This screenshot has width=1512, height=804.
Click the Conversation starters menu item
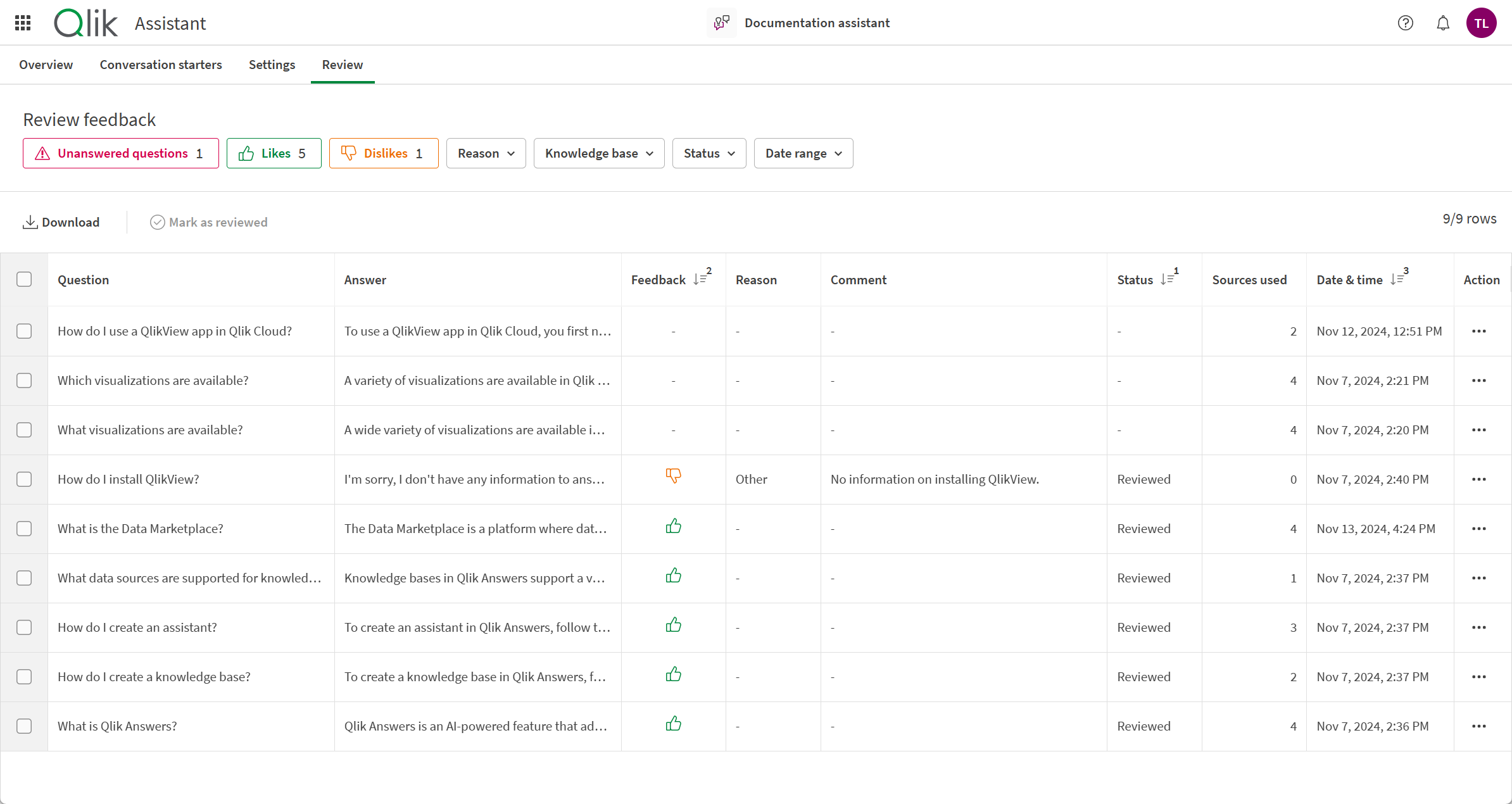(160, 64)
